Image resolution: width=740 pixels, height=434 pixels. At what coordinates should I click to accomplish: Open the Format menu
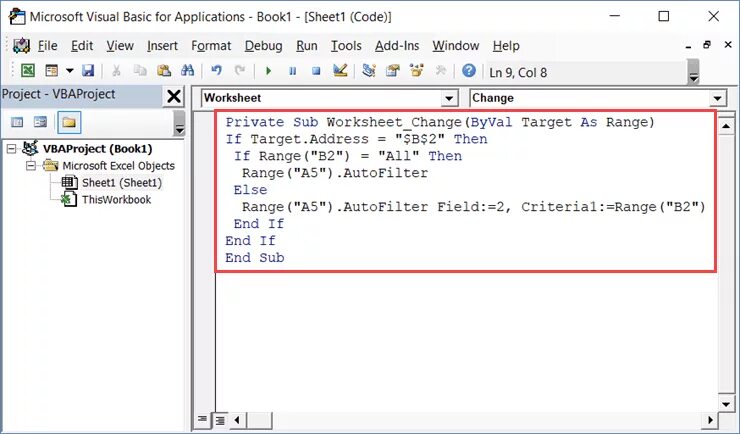point(211,46)
